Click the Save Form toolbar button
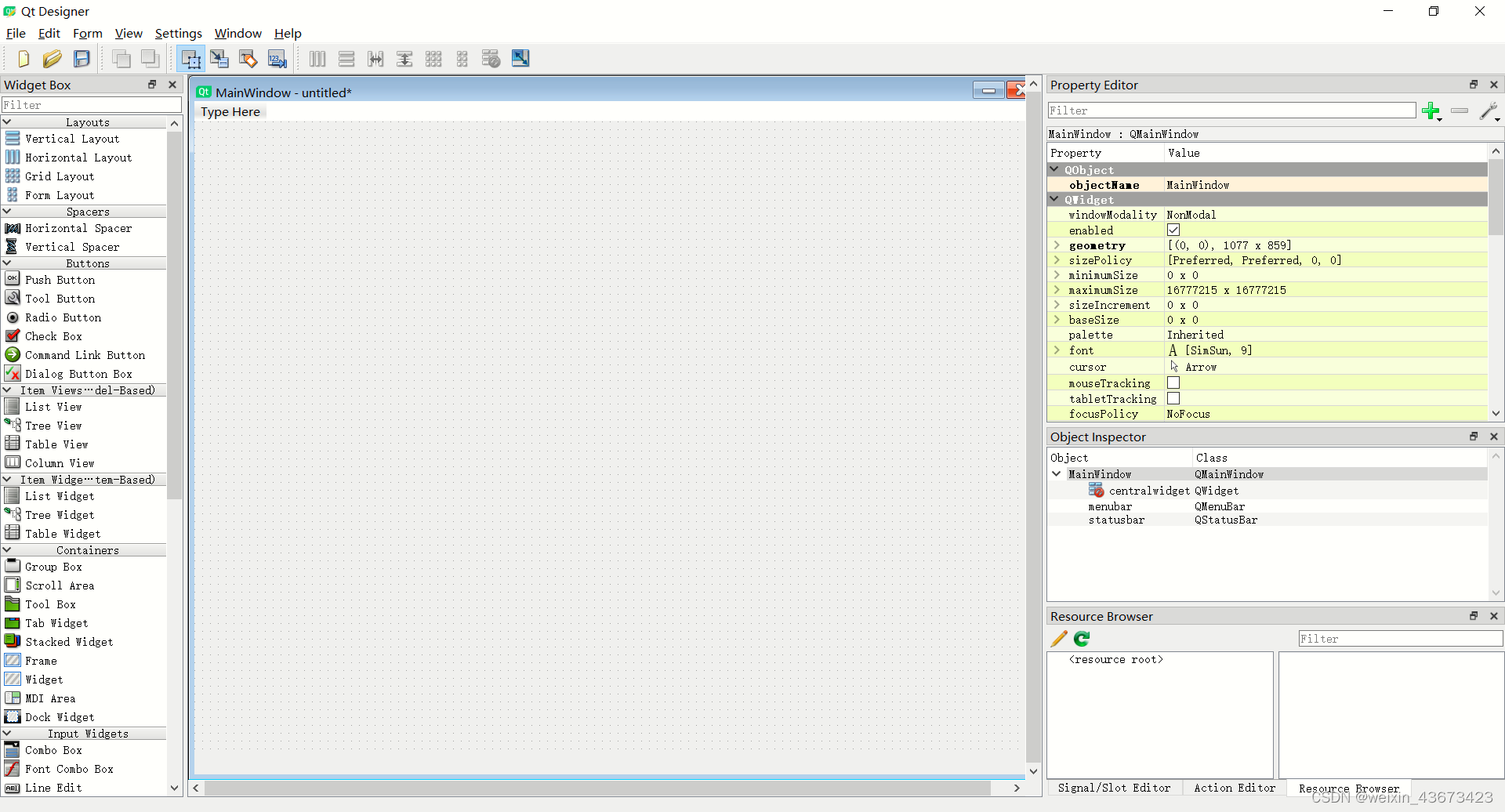 click(x=82, y=58)
